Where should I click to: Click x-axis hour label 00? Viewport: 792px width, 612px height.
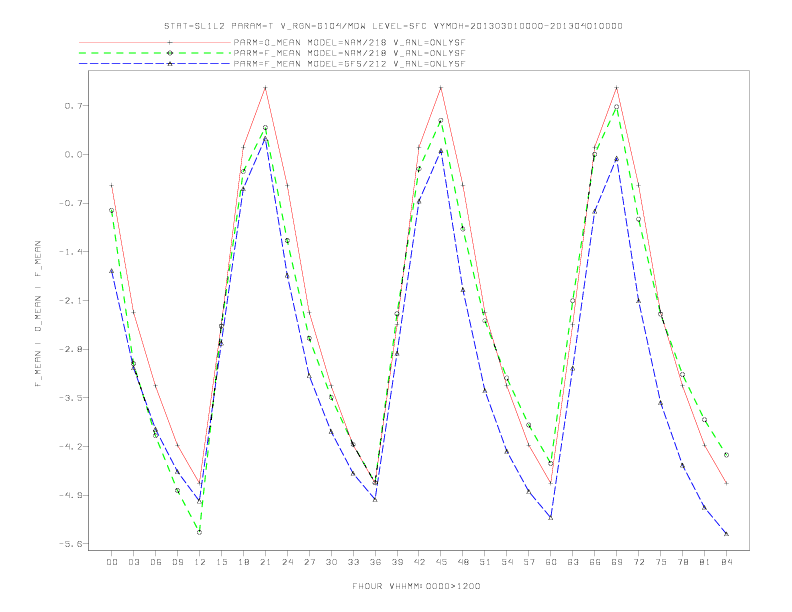click(x=112, y=562)
